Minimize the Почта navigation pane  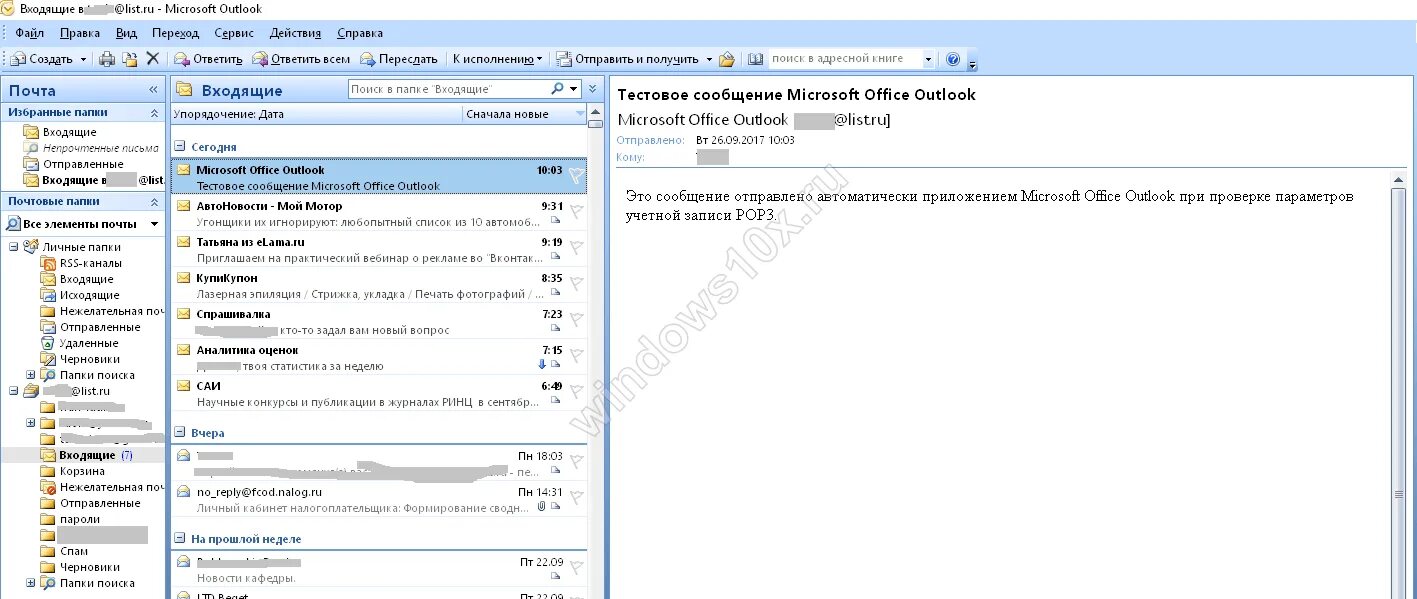coord(153,90)
